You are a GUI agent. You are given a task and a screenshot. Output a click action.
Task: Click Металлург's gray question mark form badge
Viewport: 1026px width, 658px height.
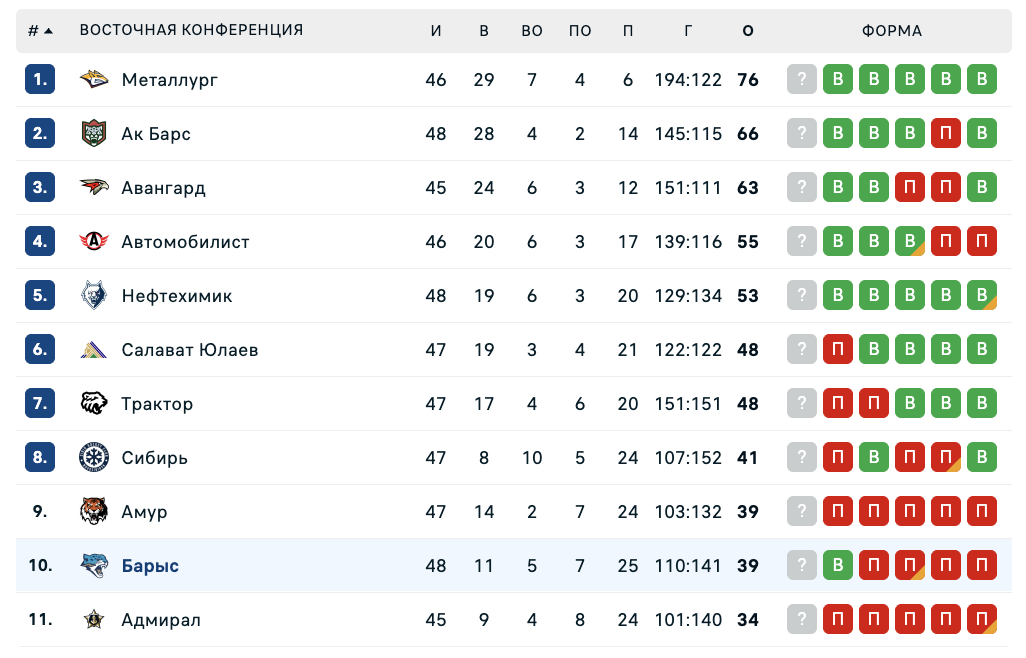pos(802,80)
